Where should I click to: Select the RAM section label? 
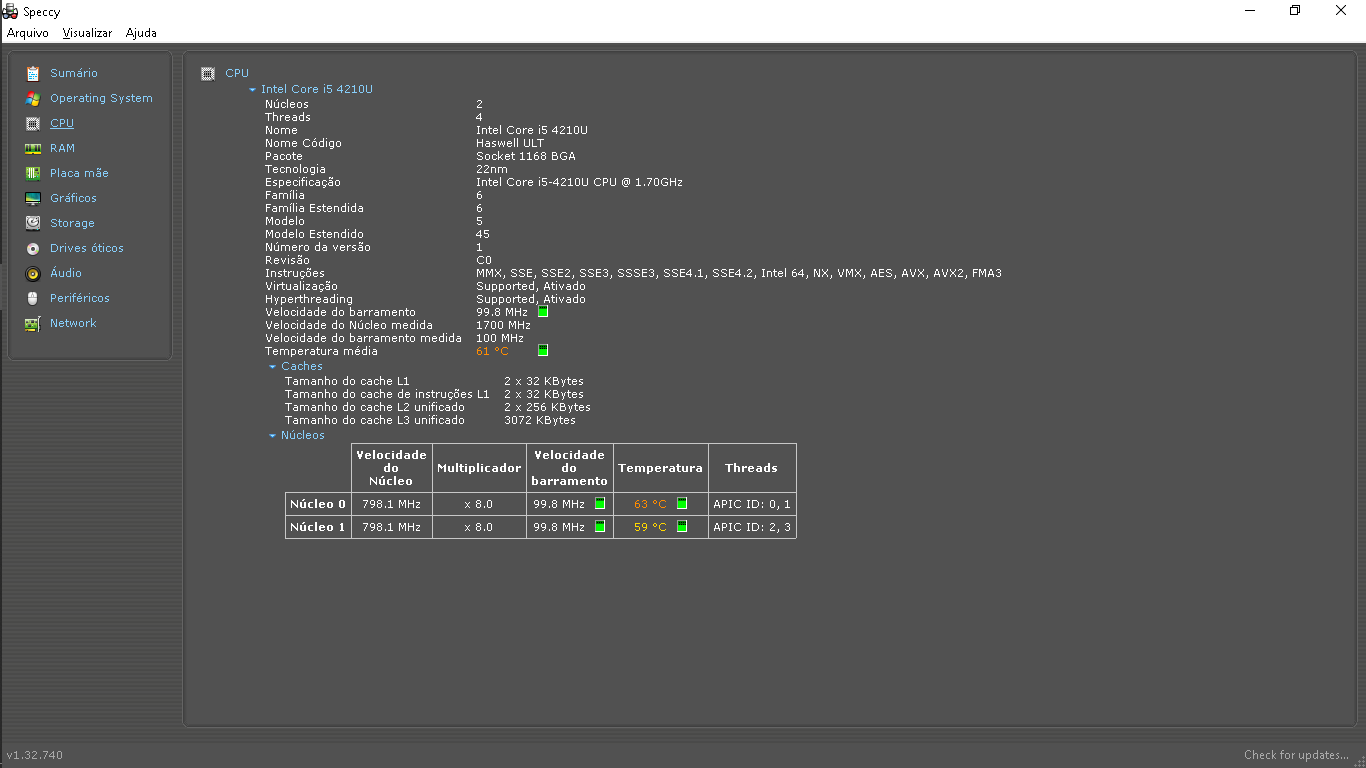click(x=62, y=148)
